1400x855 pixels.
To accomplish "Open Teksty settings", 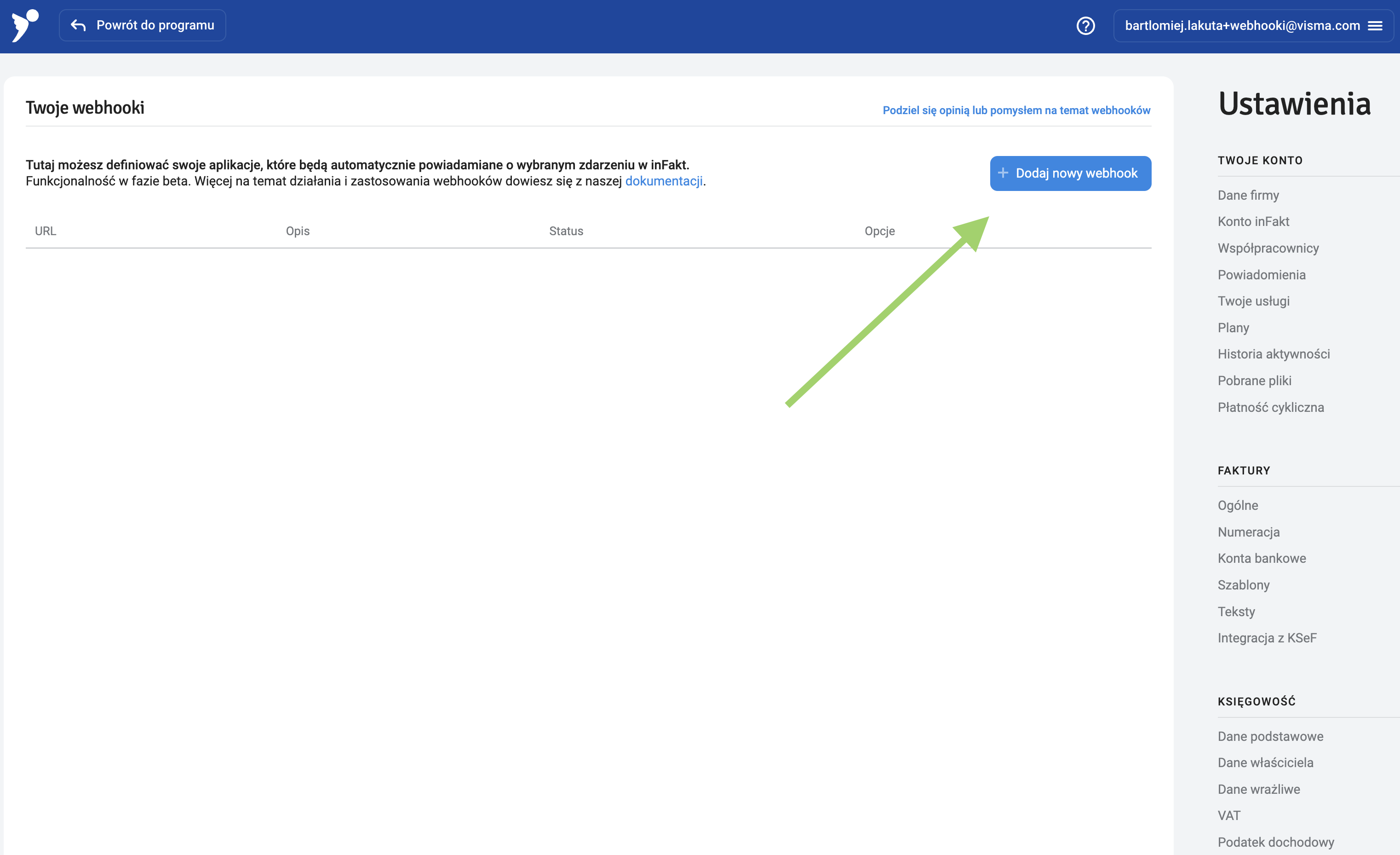I will click(x=1236, y=612).
